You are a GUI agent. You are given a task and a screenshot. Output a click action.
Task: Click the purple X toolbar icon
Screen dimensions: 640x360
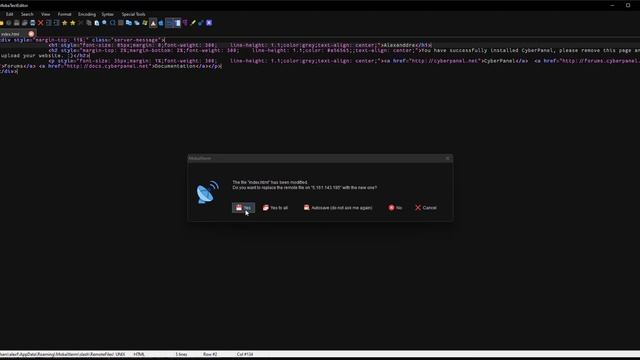[209, 23]
